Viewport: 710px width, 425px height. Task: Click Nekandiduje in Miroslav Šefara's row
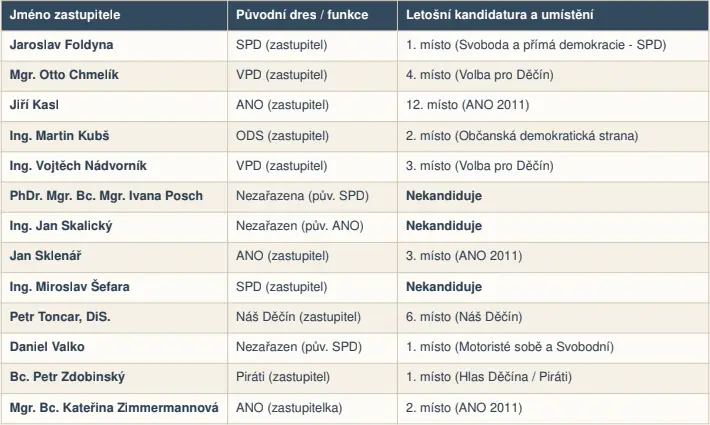pyautogui.click(x=444, y=287)
